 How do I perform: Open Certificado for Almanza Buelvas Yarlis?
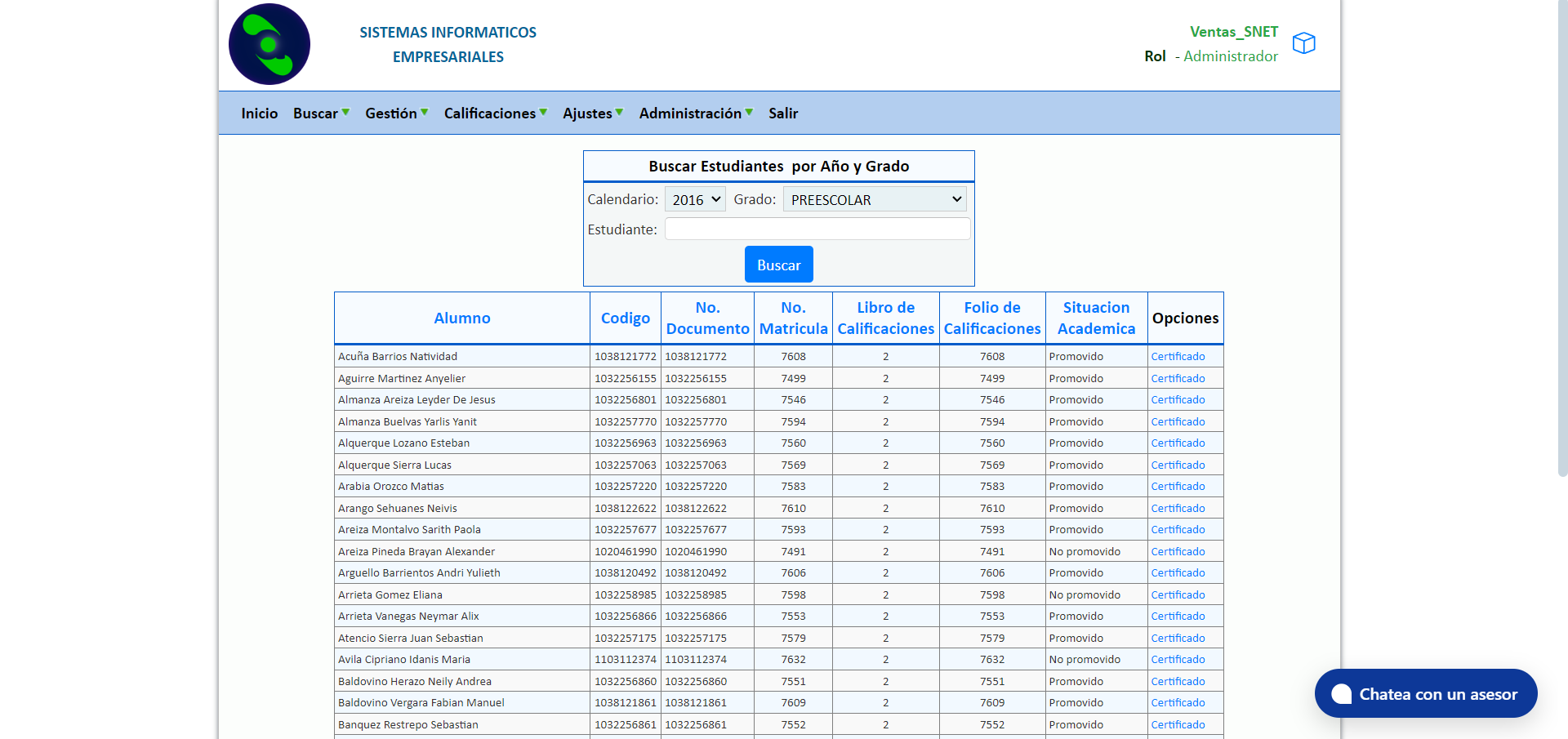click(1178, 421)
